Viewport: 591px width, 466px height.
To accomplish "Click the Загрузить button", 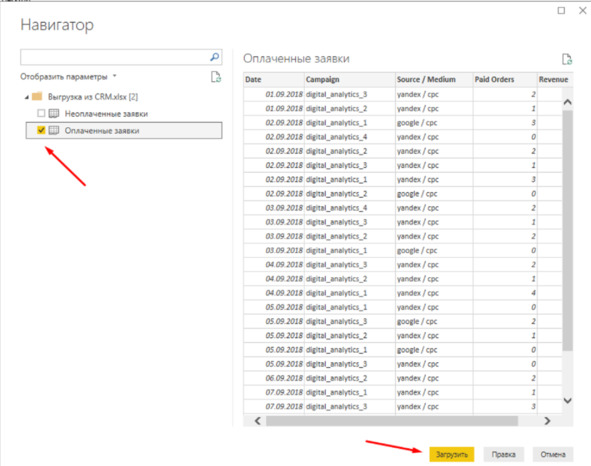I will coord(452,454).
